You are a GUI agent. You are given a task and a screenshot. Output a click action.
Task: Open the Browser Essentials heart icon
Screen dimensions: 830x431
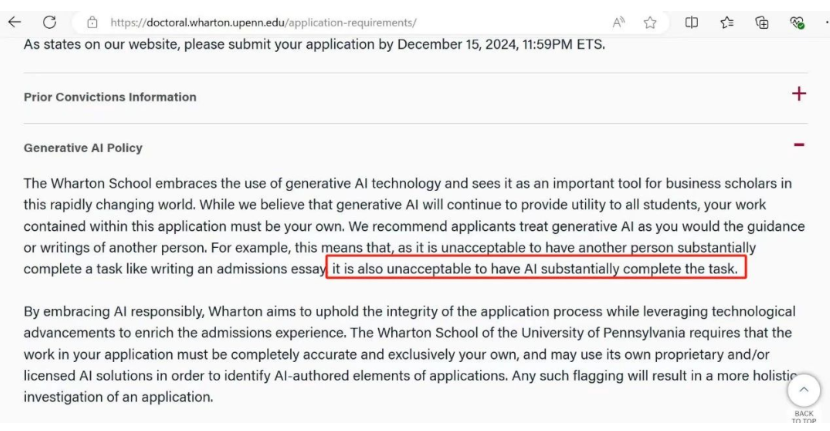tap(797, 22)
